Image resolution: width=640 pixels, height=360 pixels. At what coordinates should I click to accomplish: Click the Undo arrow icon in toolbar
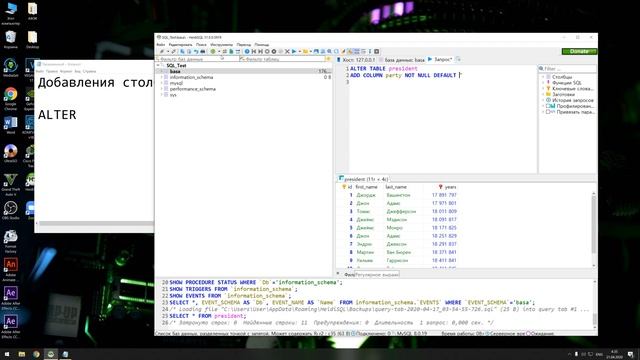point(196,51)
